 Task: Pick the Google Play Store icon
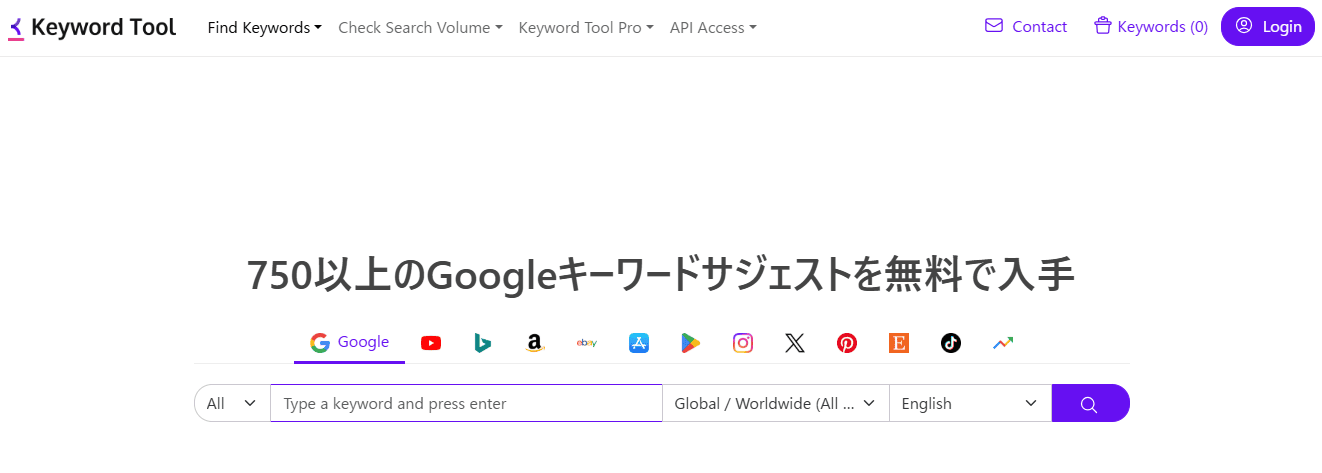pos(691,343)
